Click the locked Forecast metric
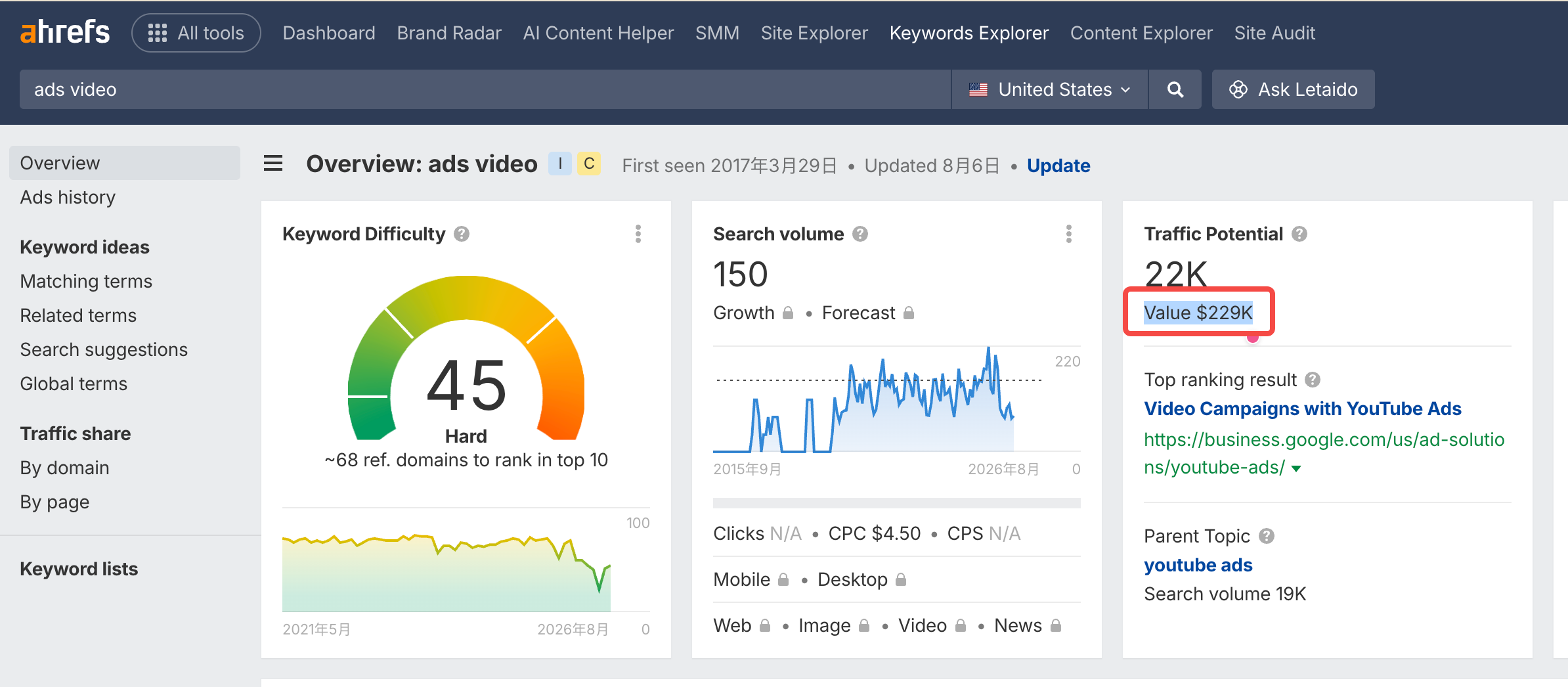This screenshot has height=687, width=1568. click(x=868, y=313)
